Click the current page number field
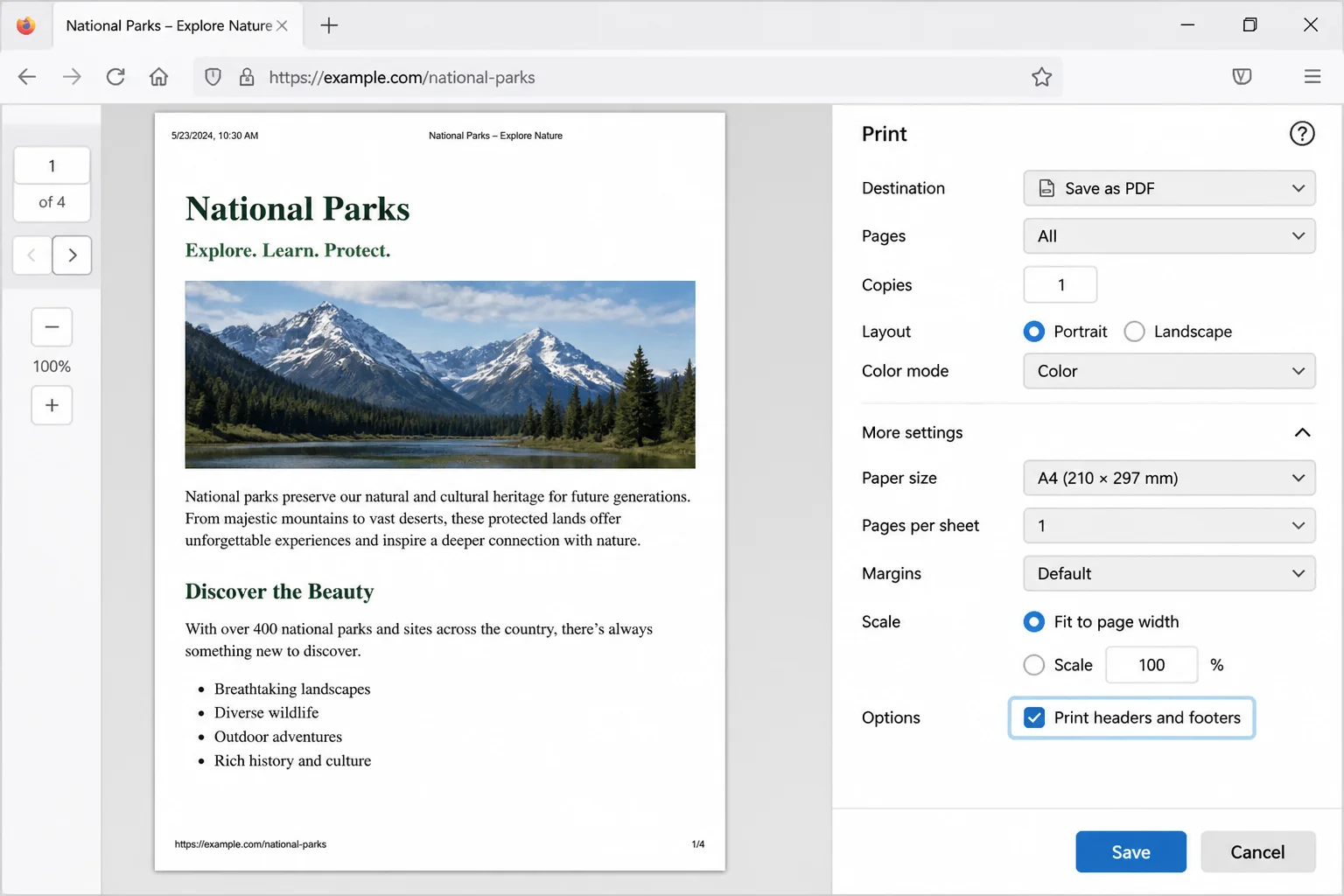The image size is (1344, 896). [x=52, y=165]
